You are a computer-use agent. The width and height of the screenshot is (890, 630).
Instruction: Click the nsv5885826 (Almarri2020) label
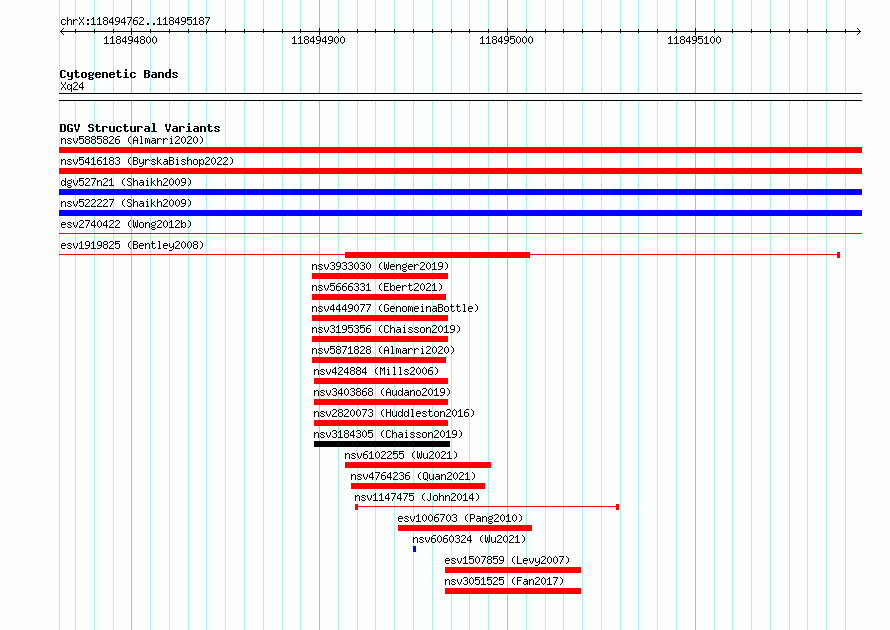(x=132, y=140)
